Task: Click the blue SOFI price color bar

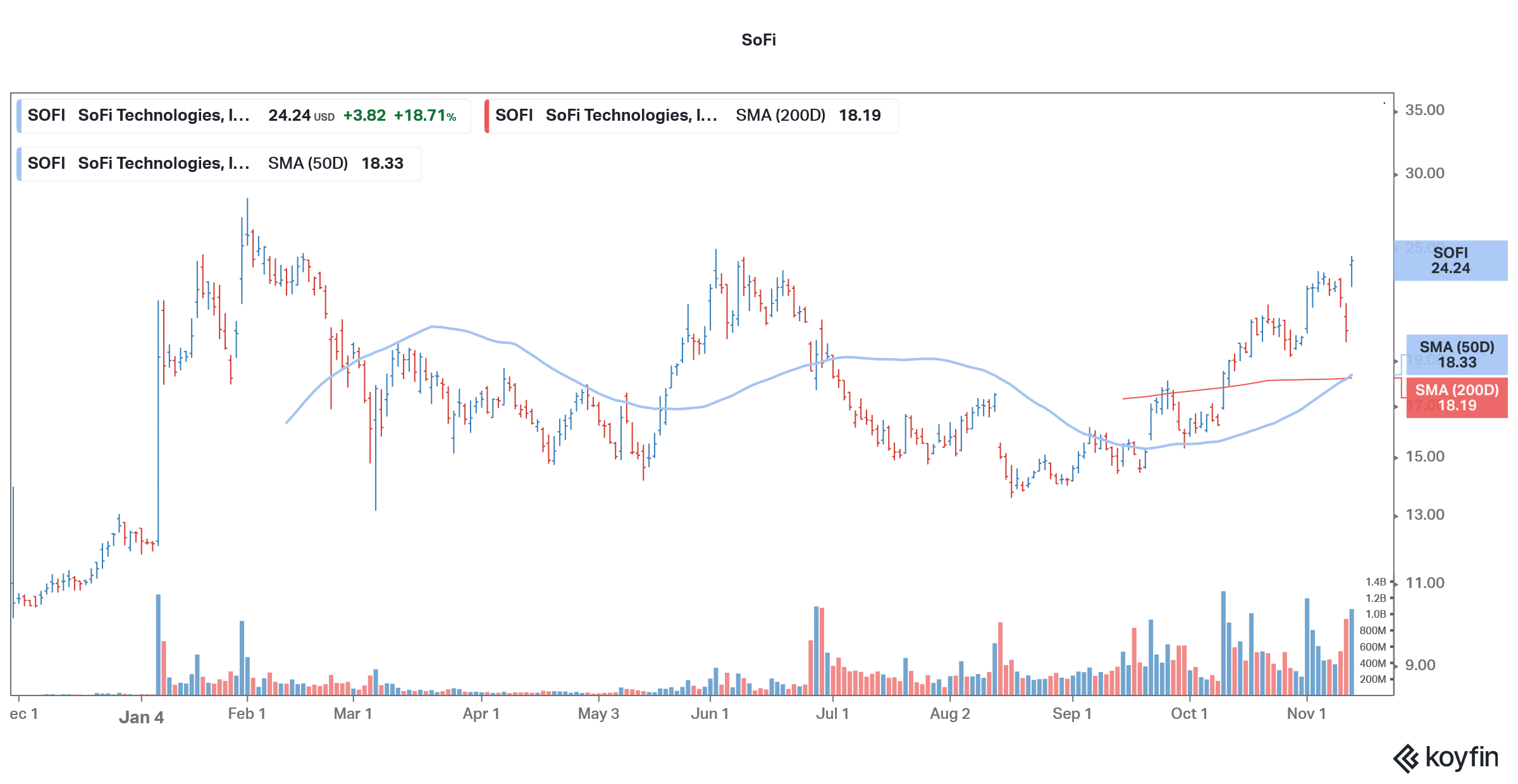Action: pos(19,116)
